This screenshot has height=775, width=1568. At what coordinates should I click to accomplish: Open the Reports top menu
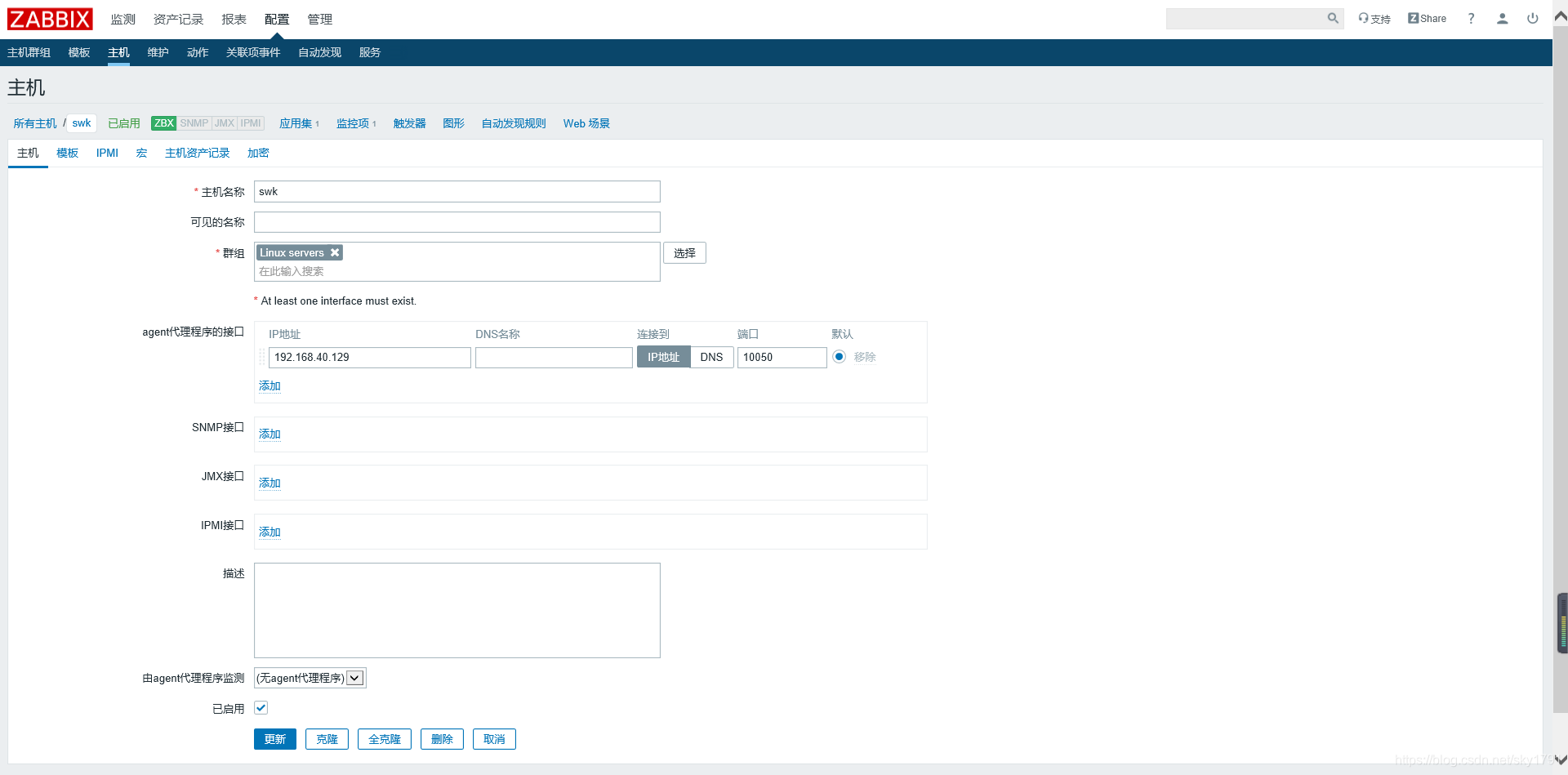[x=234, y=19]
